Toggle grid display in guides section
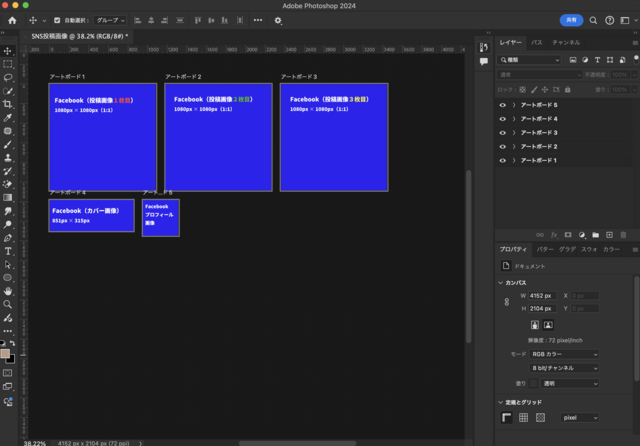This screenshot has height=446, width=640. (x=523, y=417)
